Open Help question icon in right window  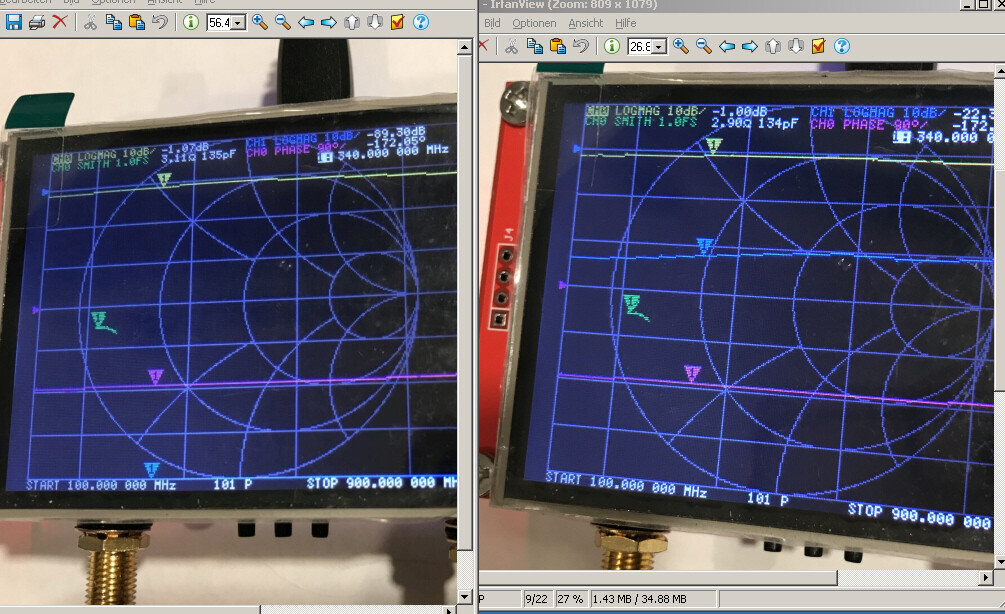click(842, 46)
